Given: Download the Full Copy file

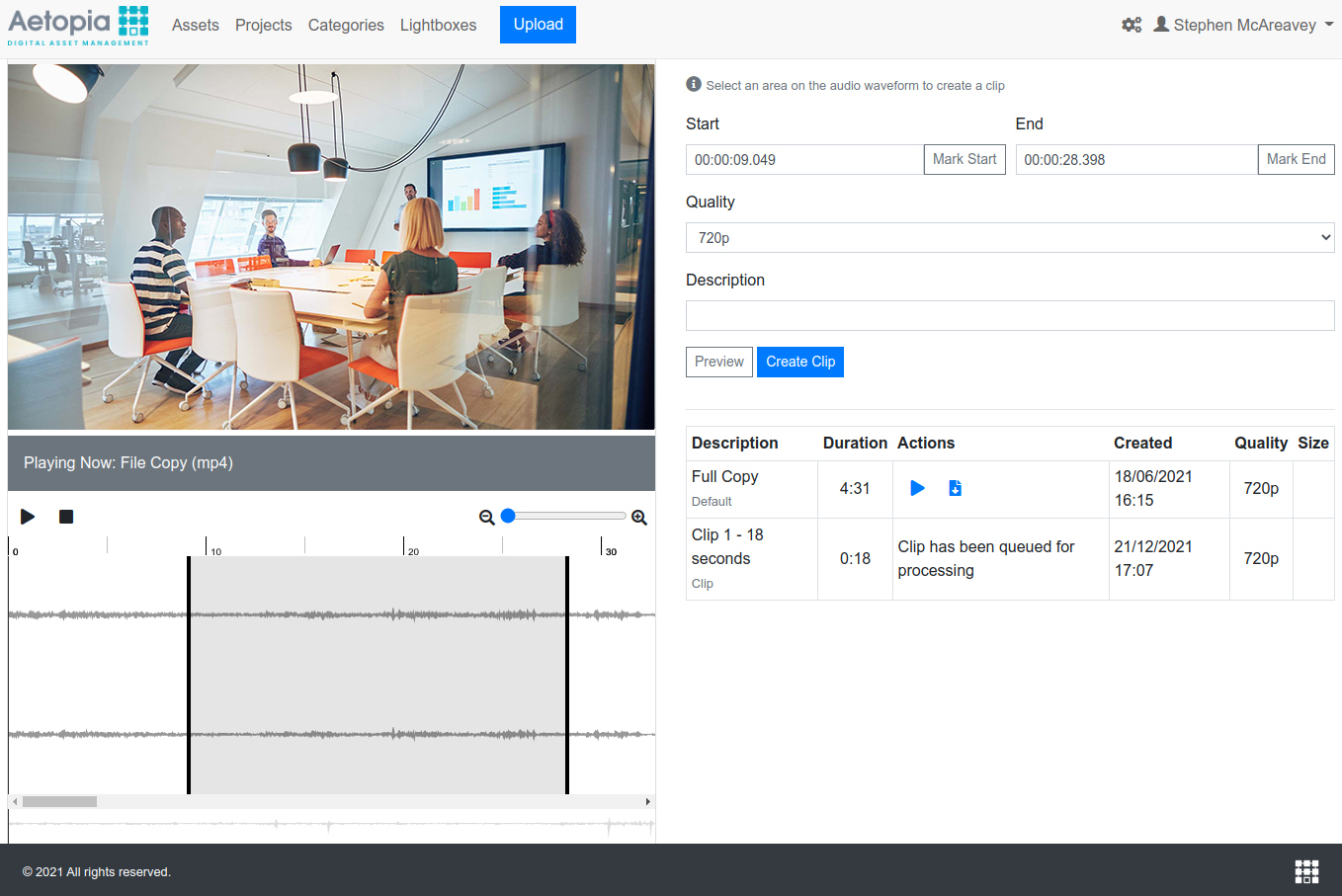Looking at the screenshot, I should point(955,488).
